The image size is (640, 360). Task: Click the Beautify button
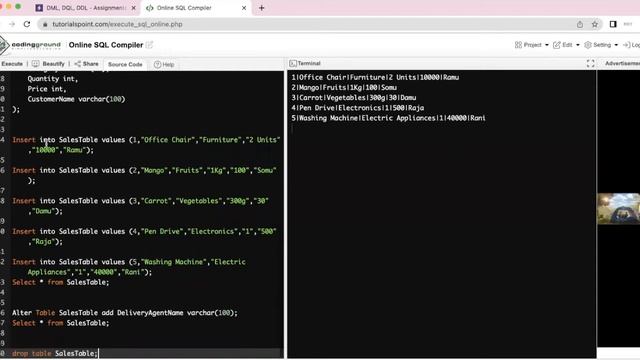[x=49, y=64]
